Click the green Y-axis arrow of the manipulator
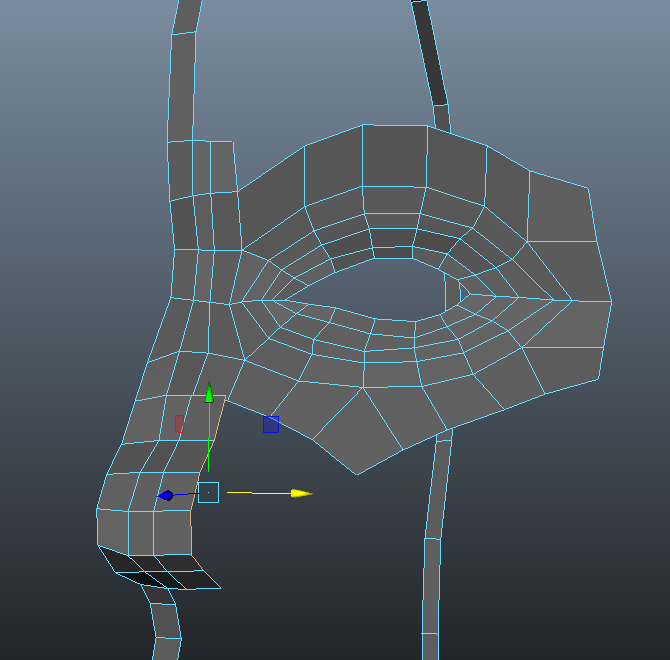Viewport: 670px width, 660px height. 209,392
